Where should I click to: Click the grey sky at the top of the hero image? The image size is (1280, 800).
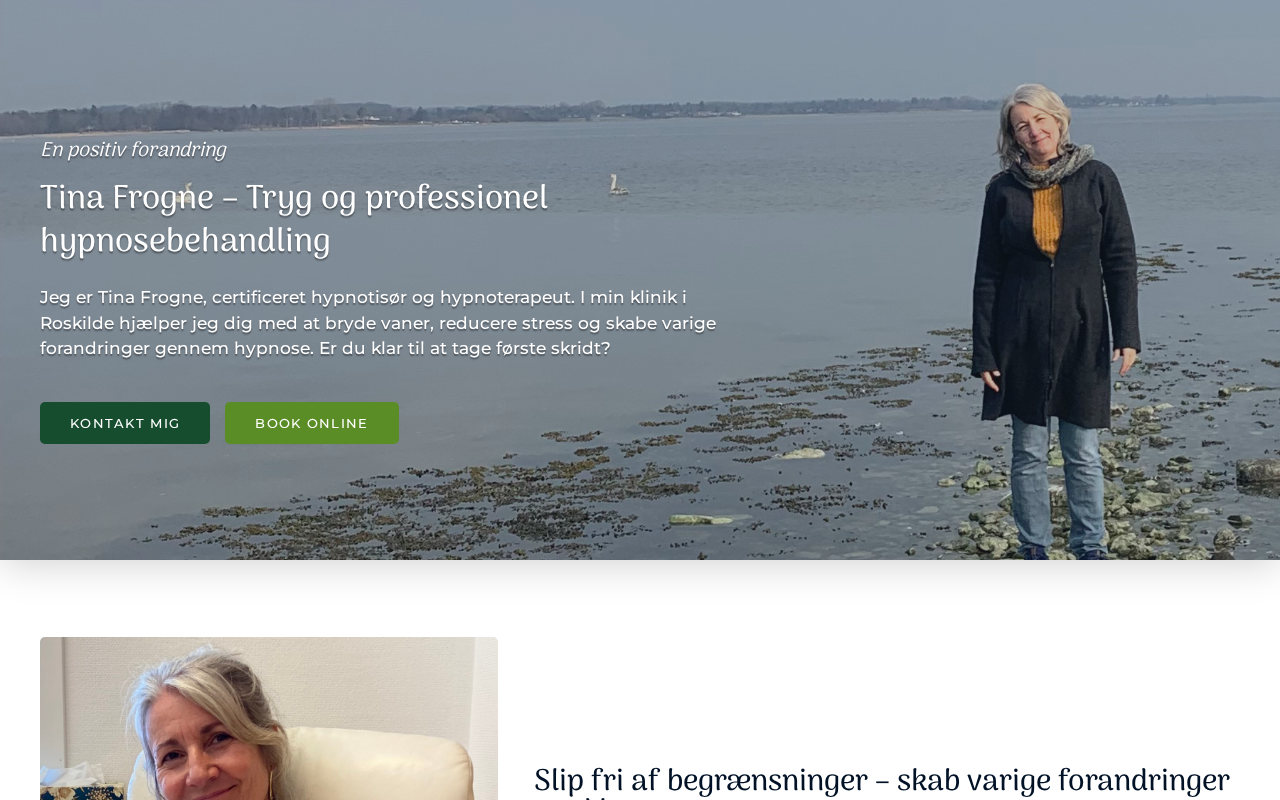640,45
